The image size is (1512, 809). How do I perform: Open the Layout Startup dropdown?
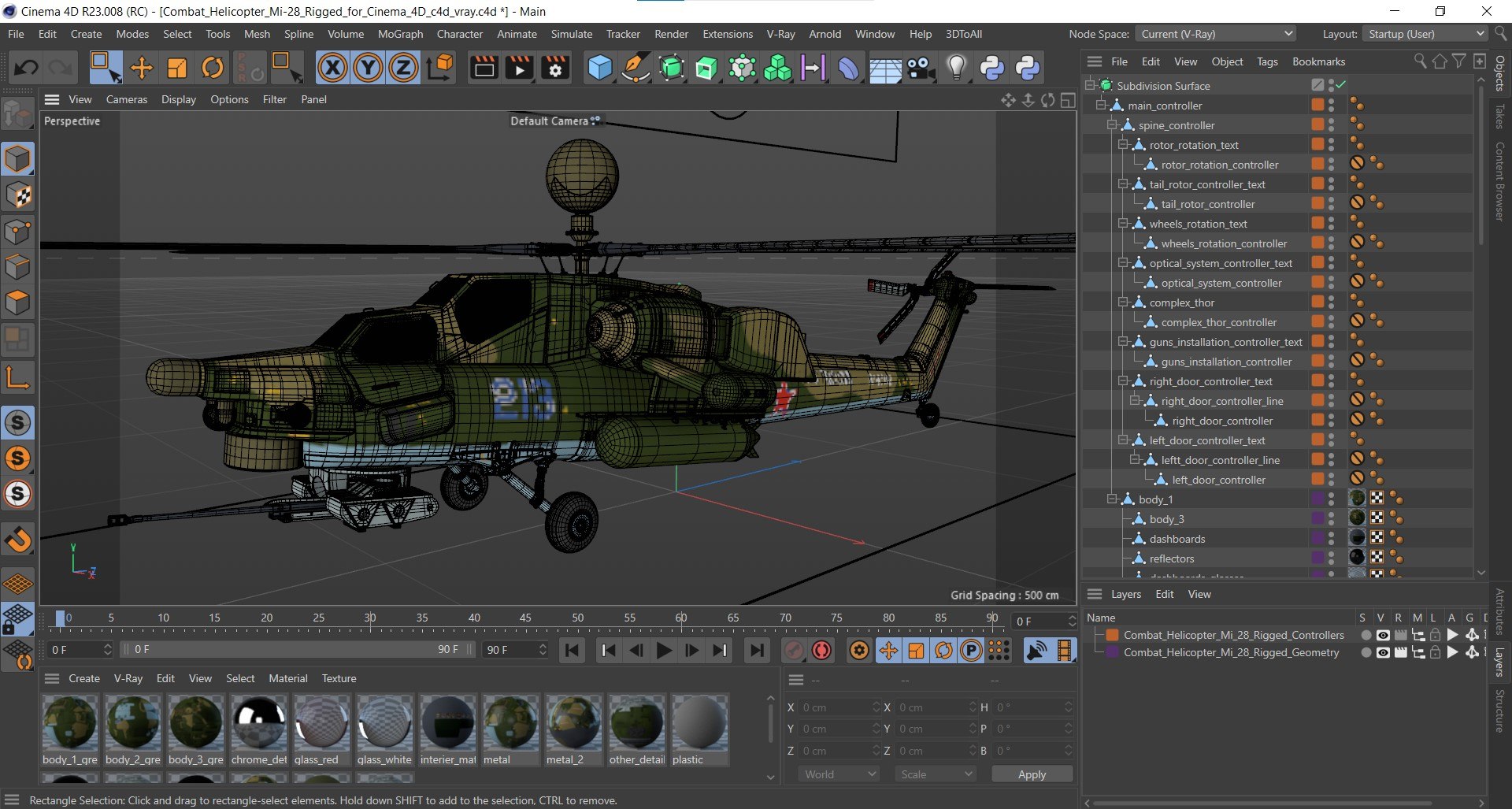pos(1425,34)
